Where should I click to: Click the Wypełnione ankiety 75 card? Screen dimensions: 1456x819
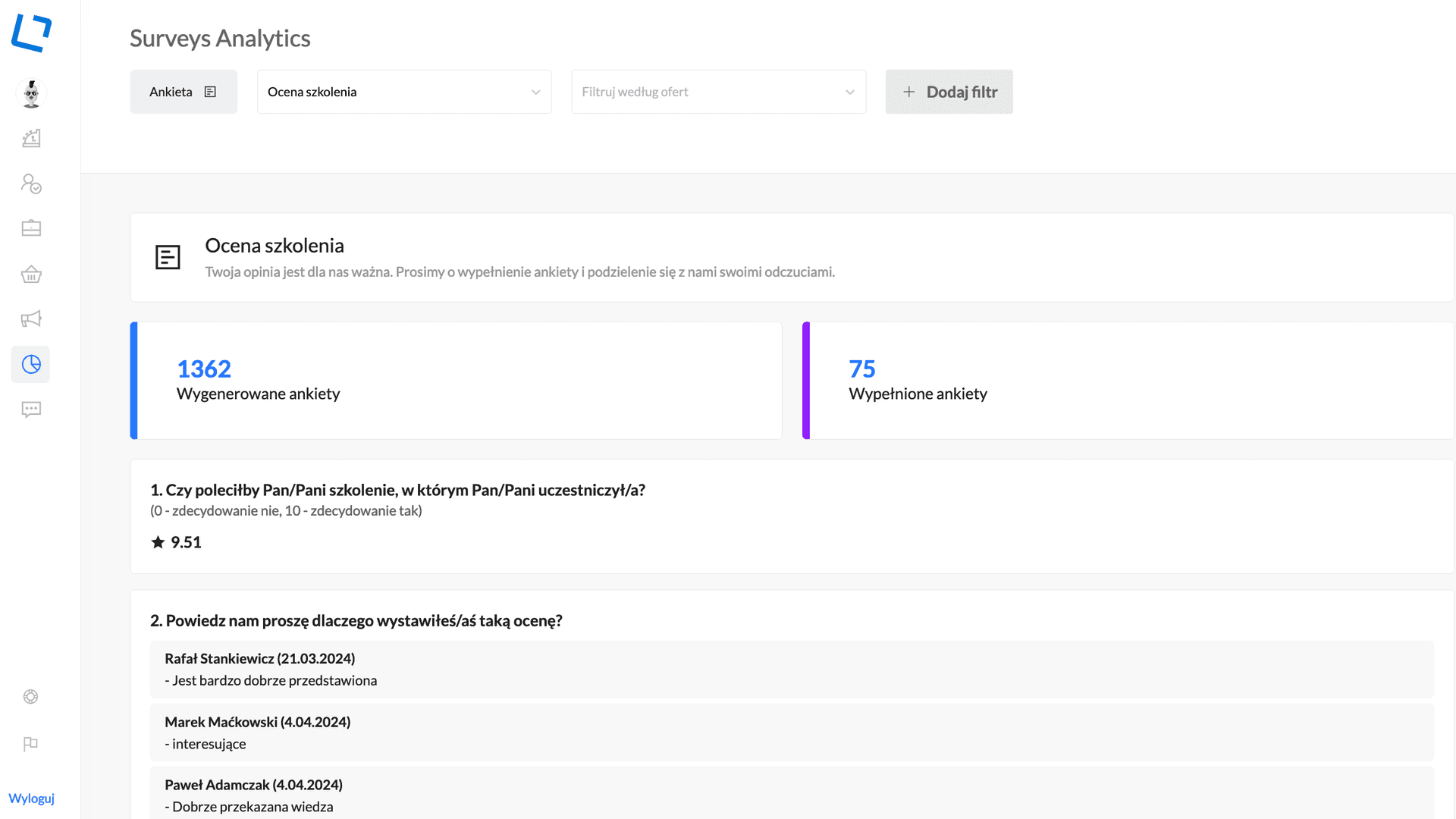tap(1128, 381)
